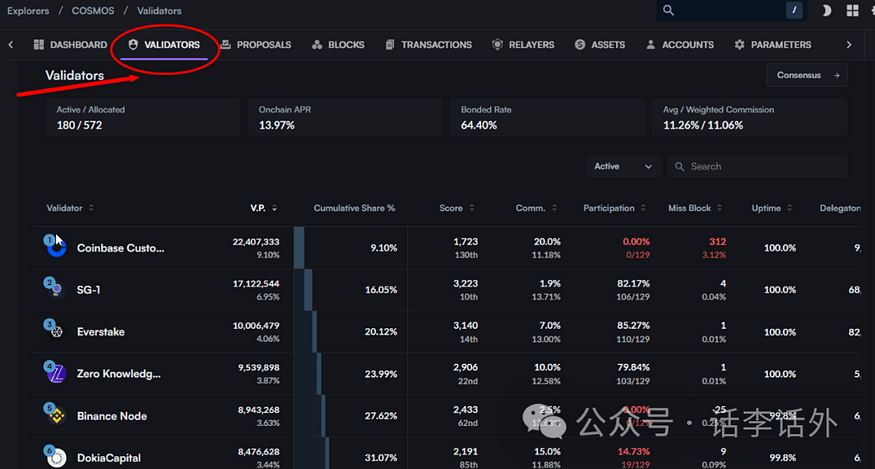Click the Relayers hexagon icon

pos(497,45)
